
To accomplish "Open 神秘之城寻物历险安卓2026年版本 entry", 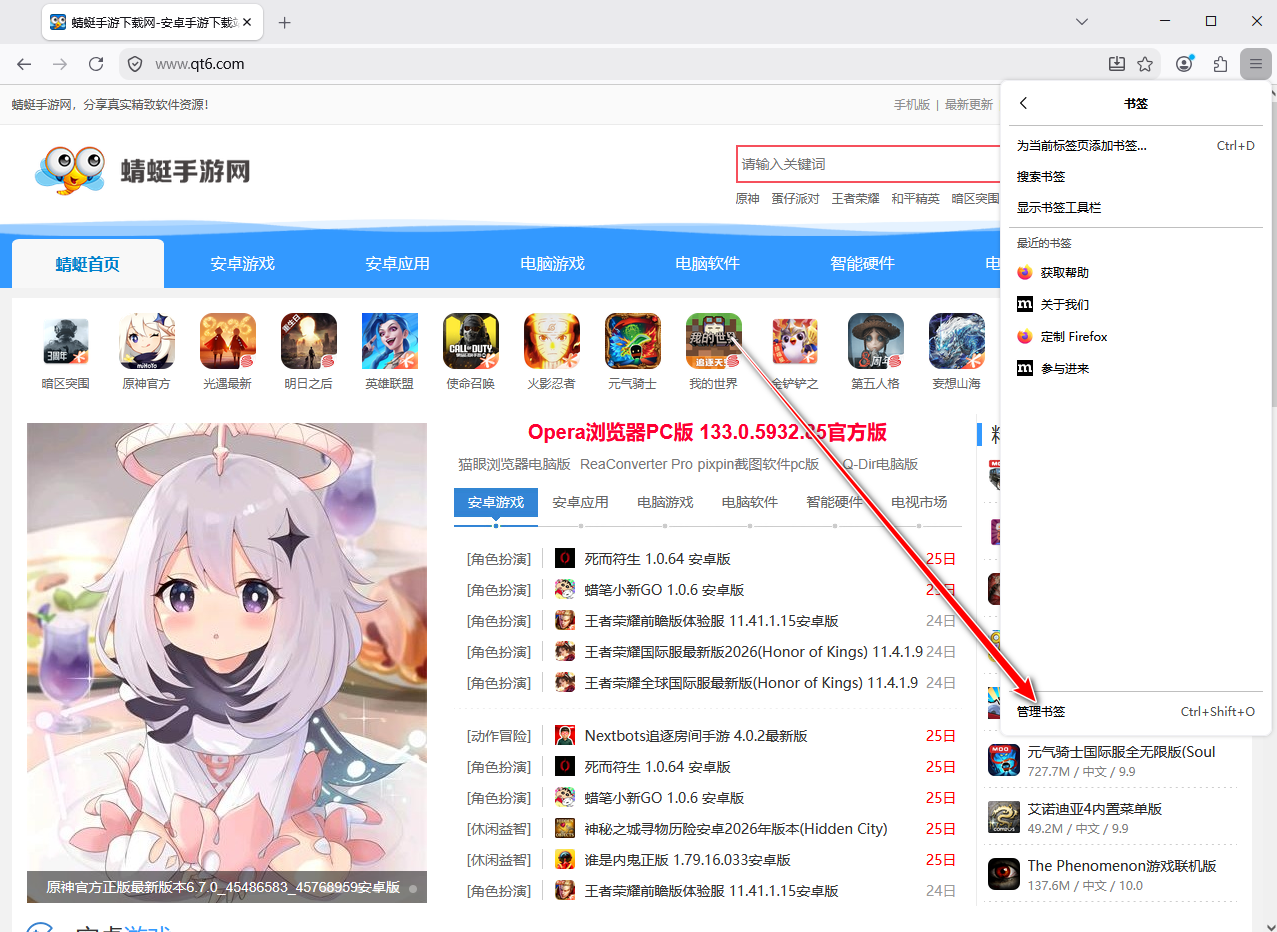I will (x=736, y=829).
